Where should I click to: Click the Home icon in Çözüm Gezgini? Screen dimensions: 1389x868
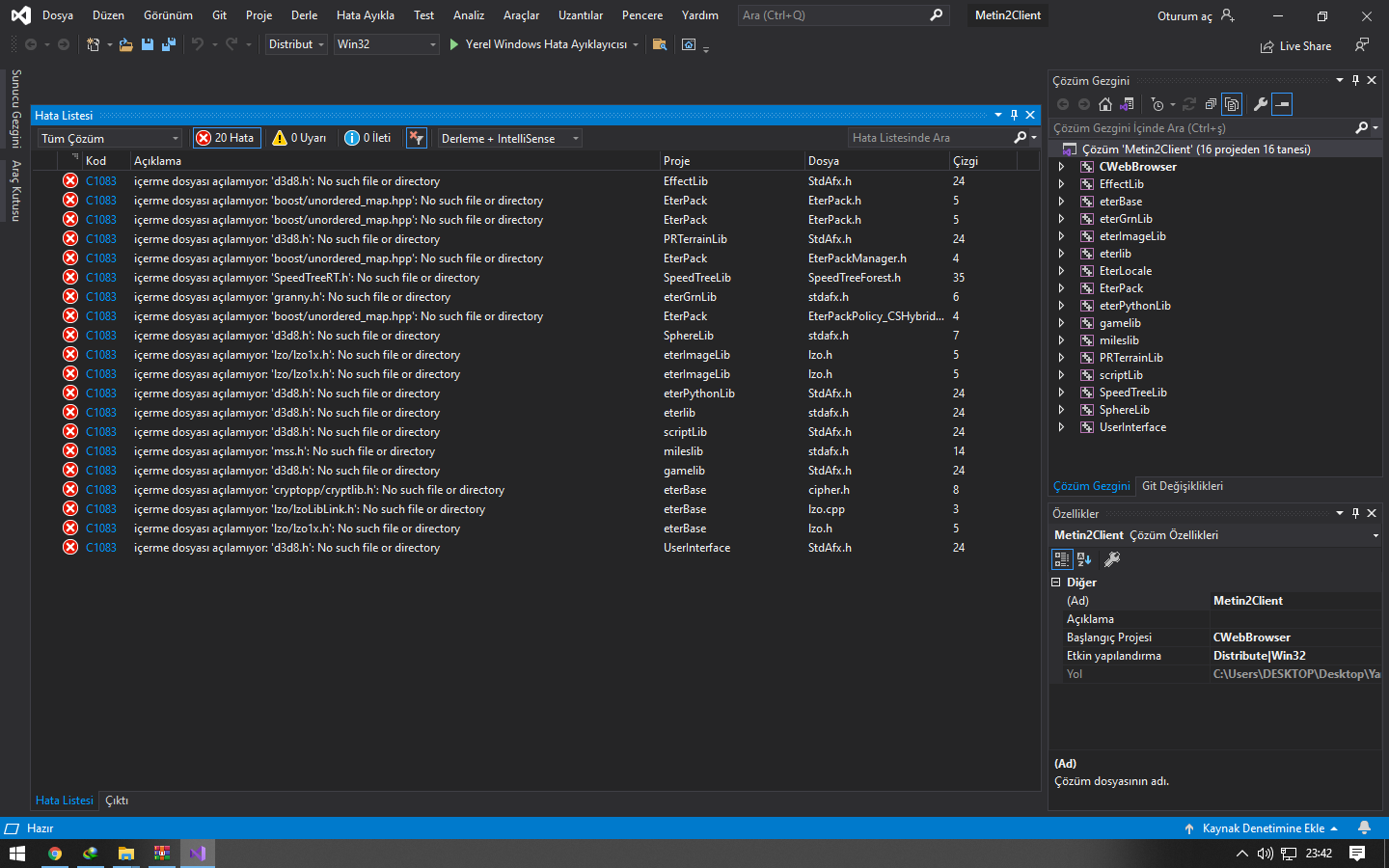tap(1105, 104)
